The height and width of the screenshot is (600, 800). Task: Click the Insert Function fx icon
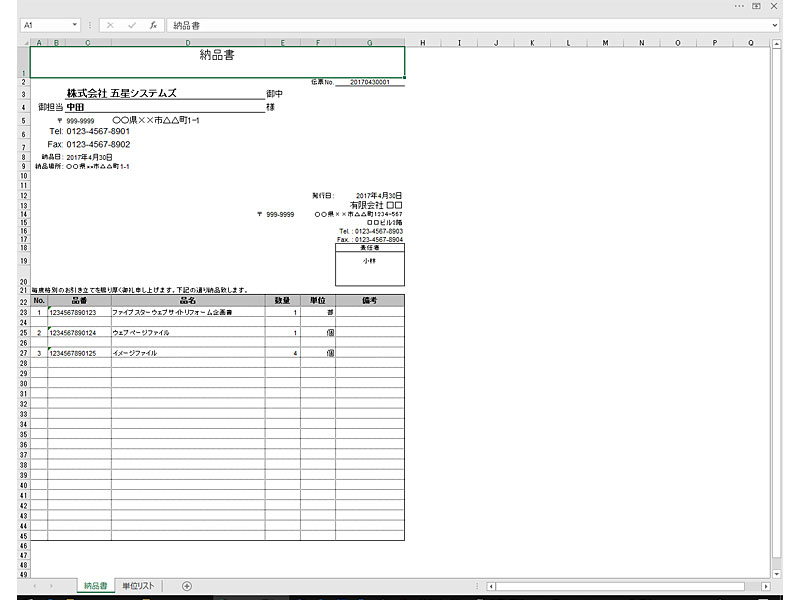point(153,24)
